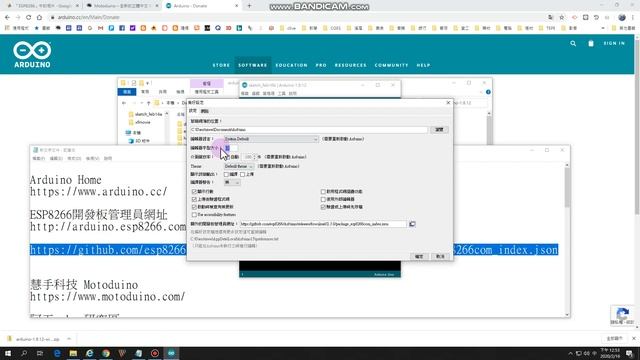Enable the Use accessibility features checkbox
The height and width of the screenshot is (360, 640).
194,215
